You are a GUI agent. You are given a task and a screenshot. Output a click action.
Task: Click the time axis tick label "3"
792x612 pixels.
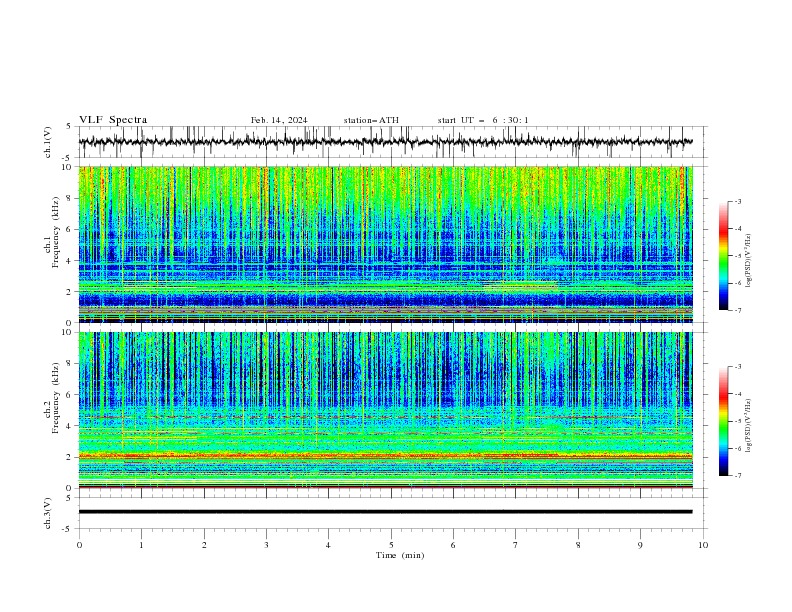click(266, 545)
